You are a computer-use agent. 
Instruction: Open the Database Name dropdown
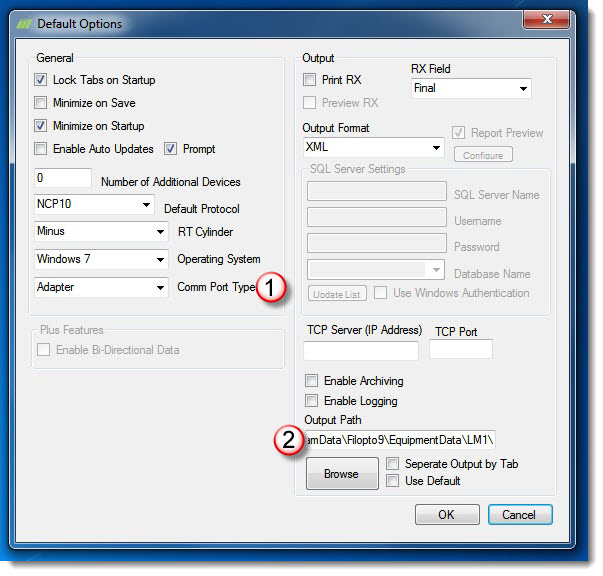[376, 270]
